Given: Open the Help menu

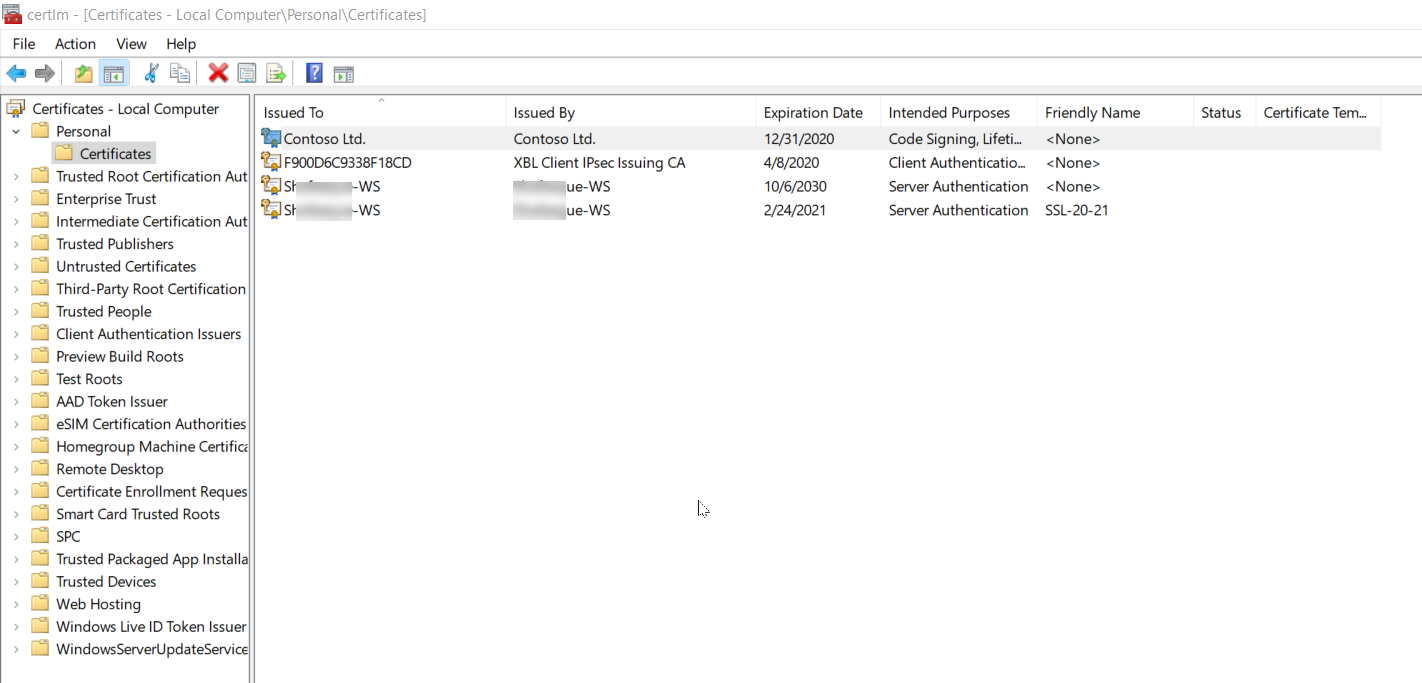Looking at the screenshot, I should click(181, 44).
